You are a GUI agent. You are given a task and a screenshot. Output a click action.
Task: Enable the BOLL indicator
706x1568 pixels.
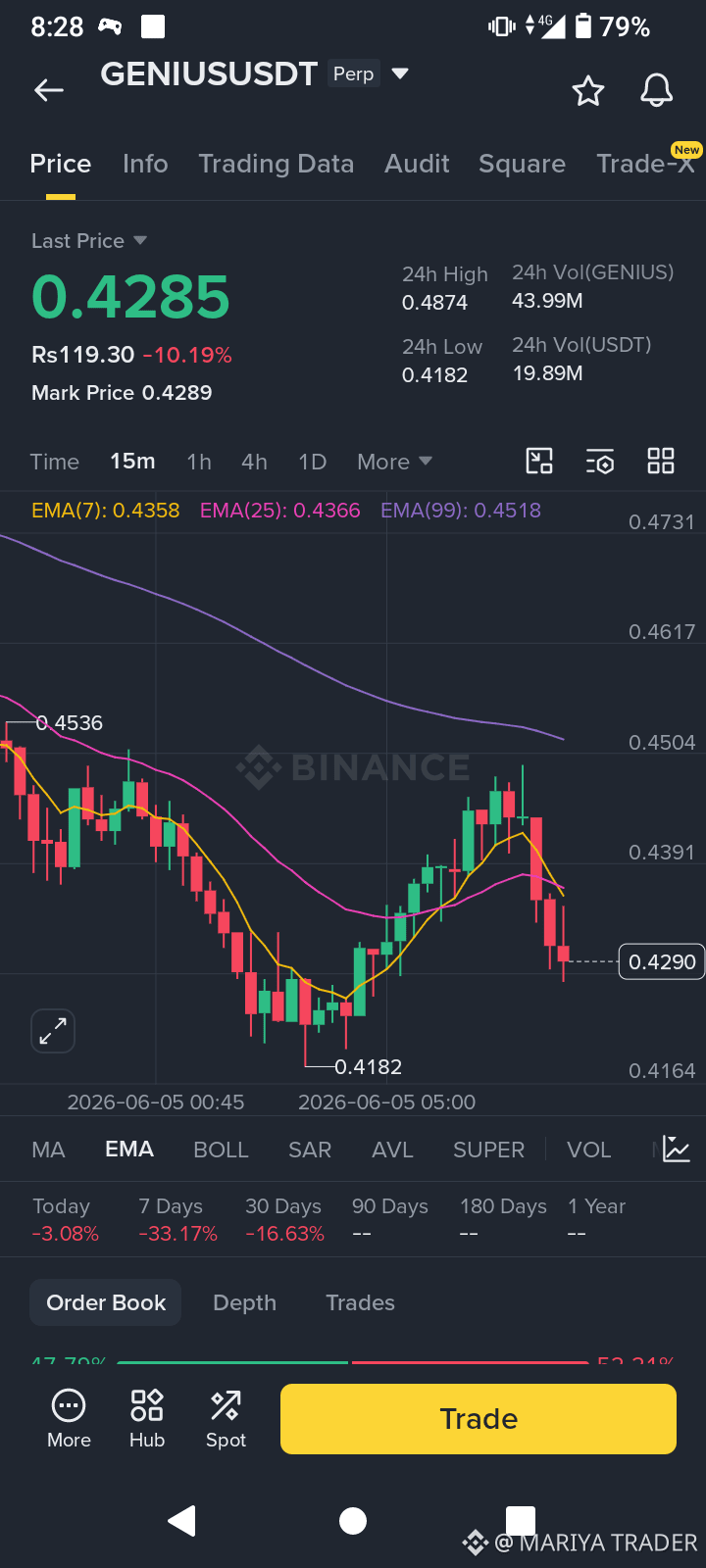pos(221,1150)
